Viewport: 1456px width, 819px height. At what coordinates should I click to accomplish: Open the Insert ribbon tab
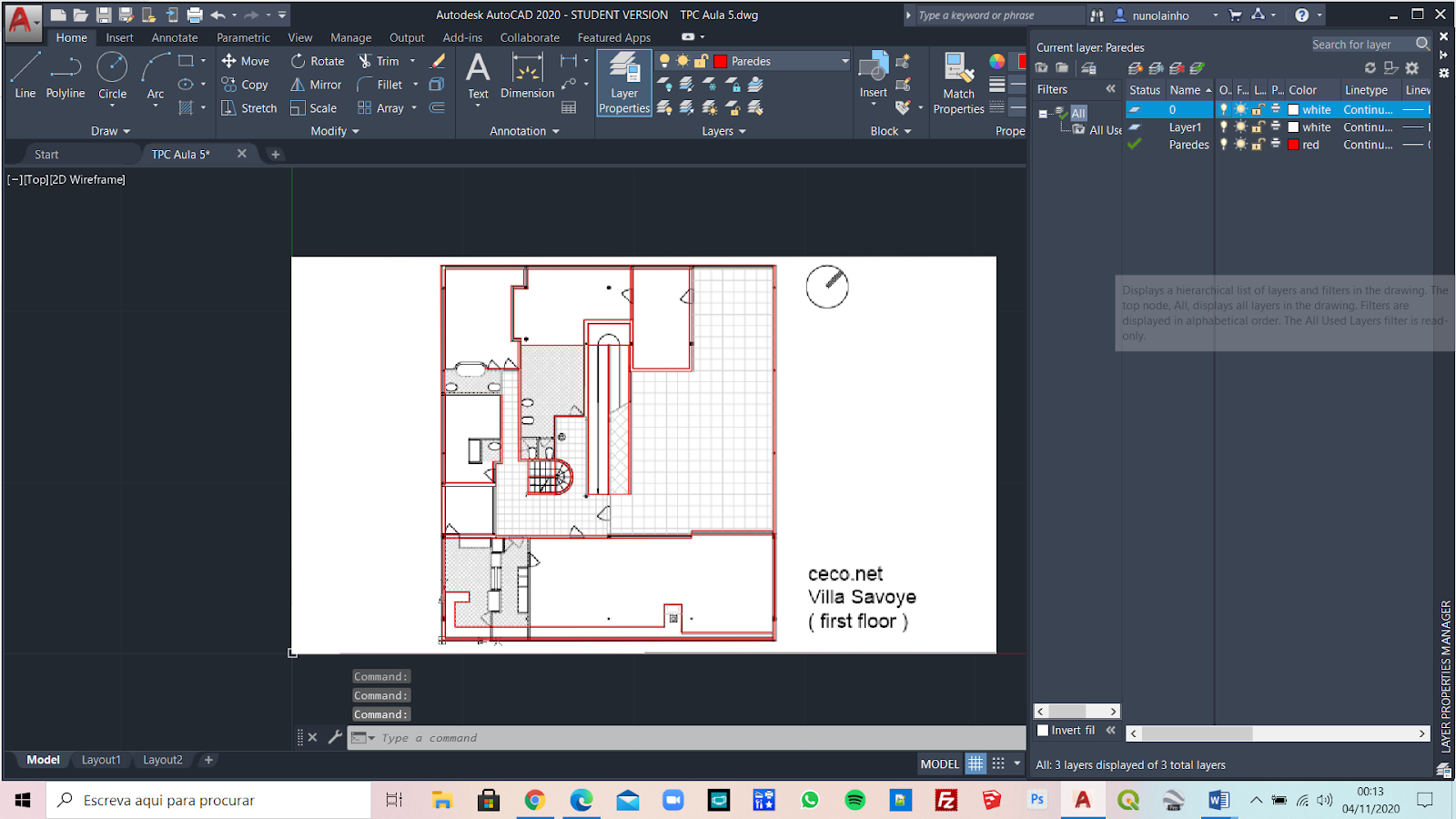click(x=119, y=37)
